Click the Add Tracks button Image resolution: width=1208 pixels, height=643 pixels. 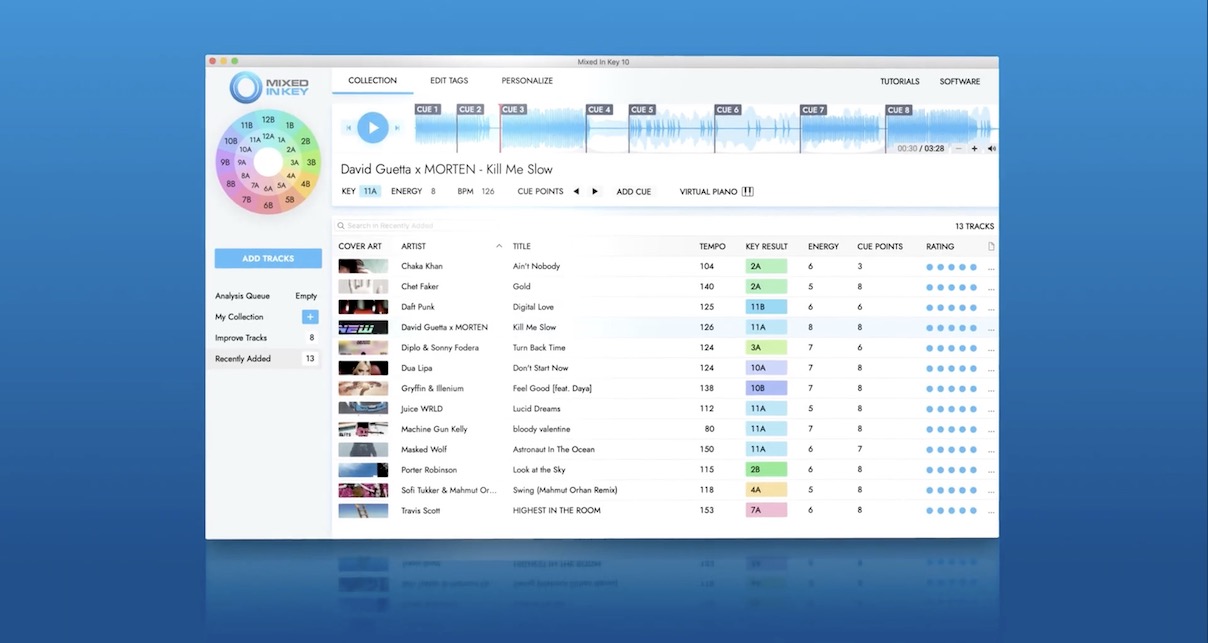point(268,259)
